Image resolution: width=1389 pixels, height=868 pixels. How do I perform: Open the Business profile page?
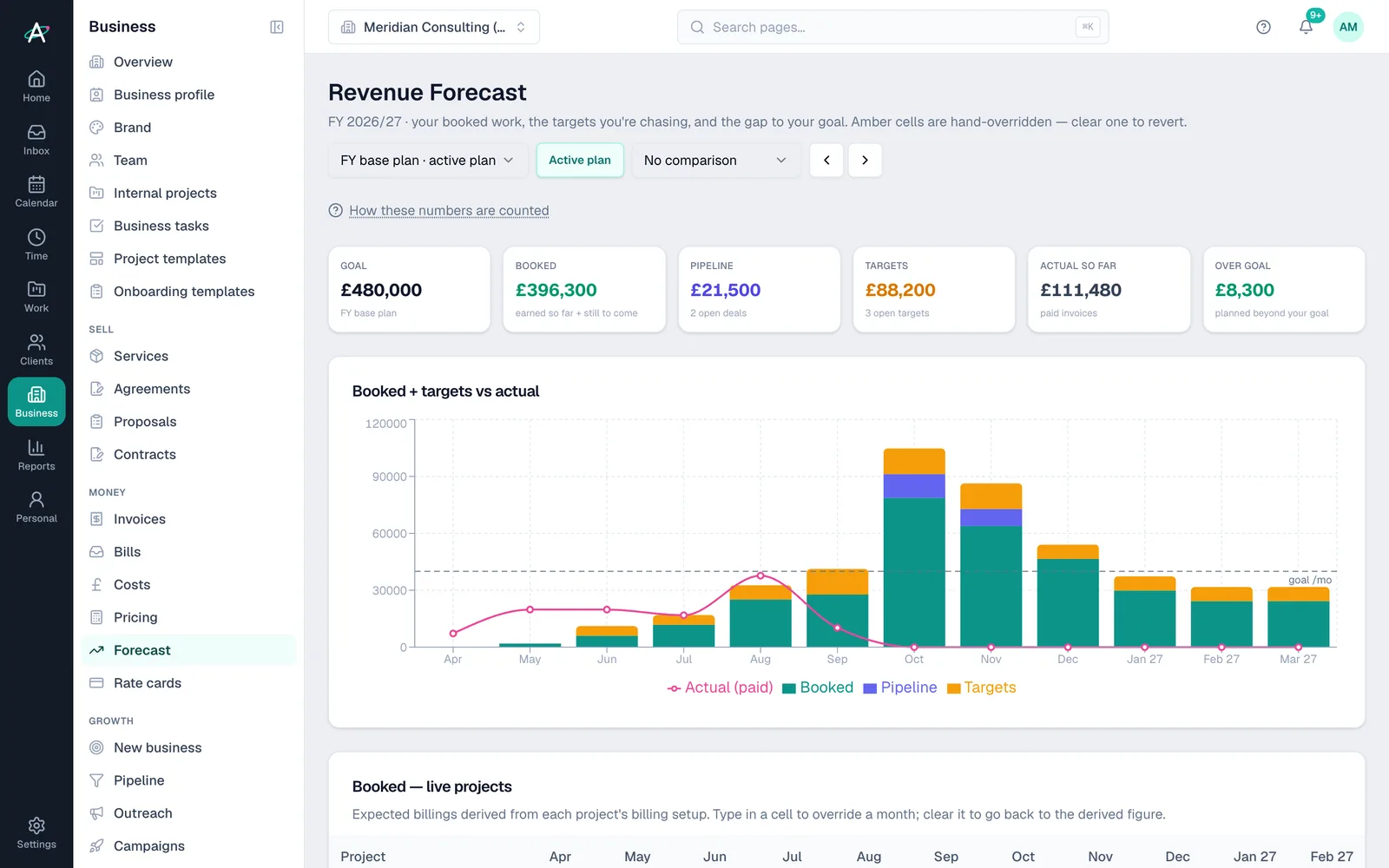[188, 95]
